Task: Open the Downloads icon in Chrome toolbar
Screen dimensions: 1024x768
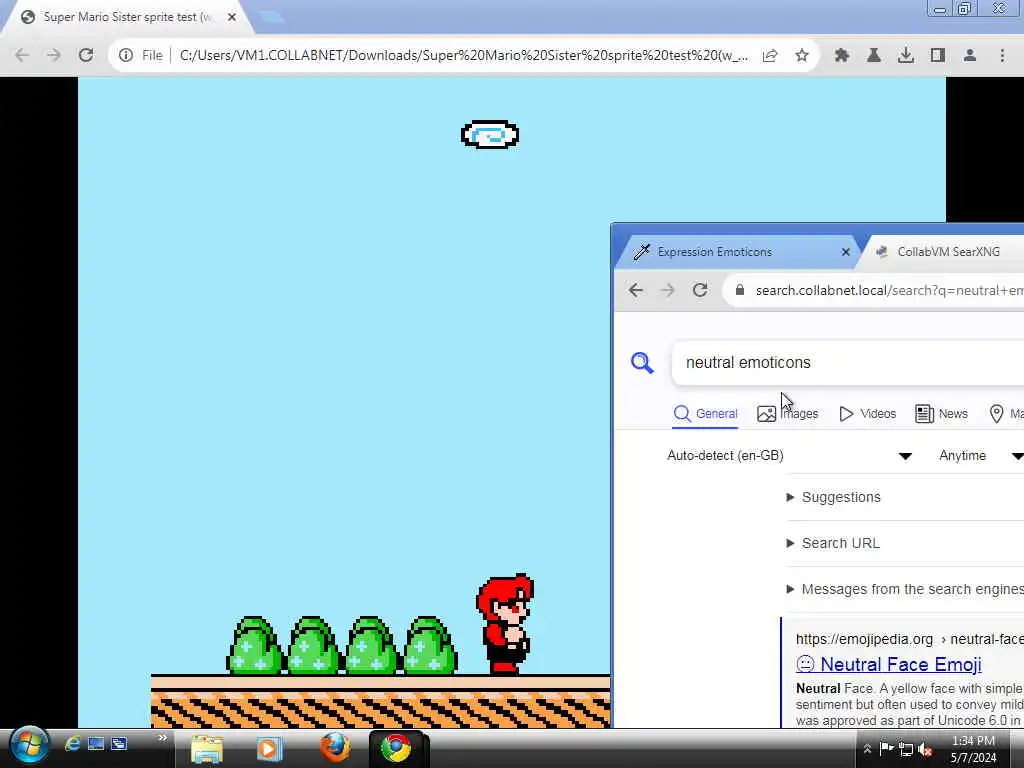Action: pyautogui.click(x=906, y=56)
